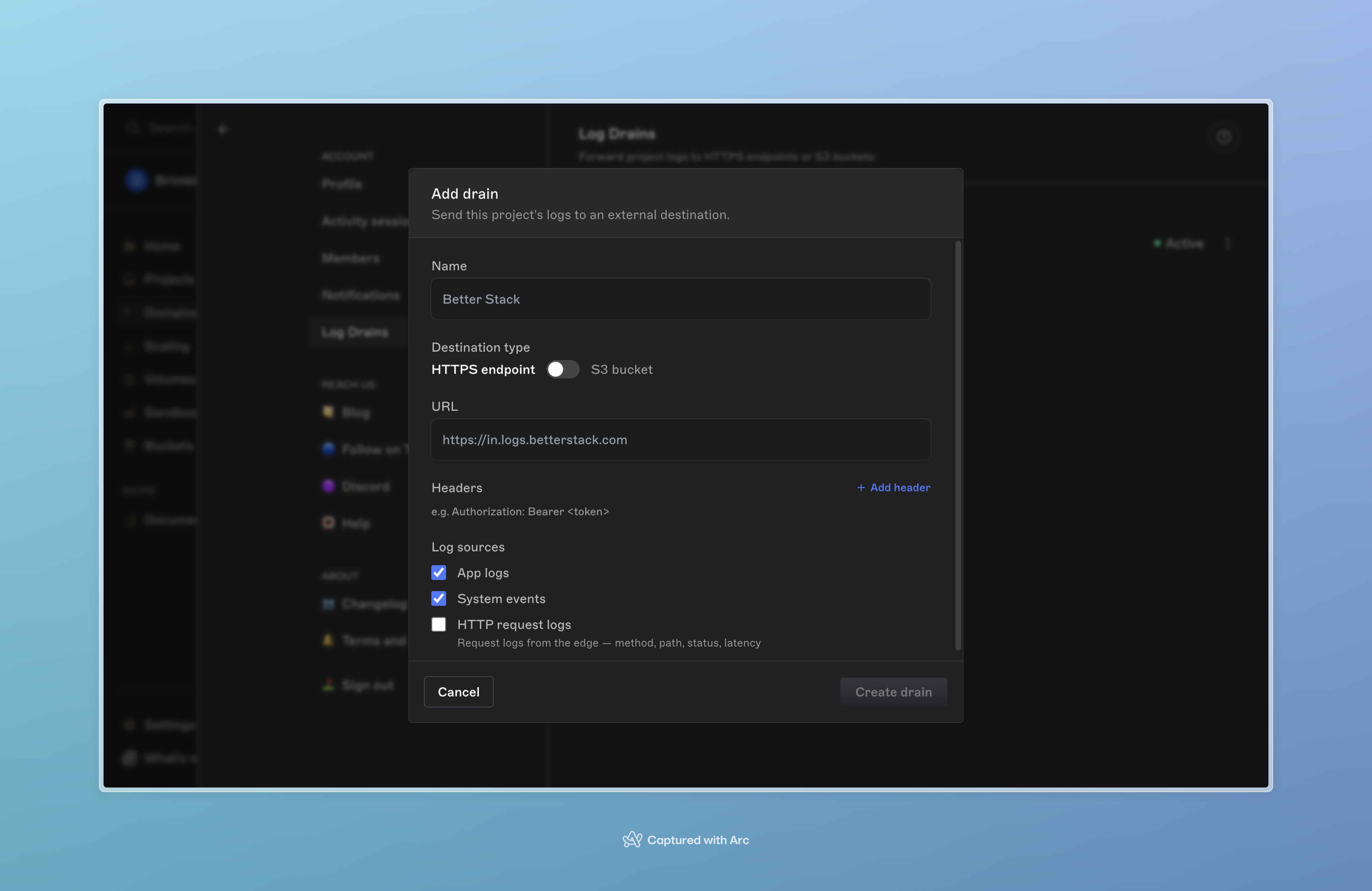The image size is (1372, 891).
Task: Open the three-dot menu next to Active
Action: click(1228, 243)
